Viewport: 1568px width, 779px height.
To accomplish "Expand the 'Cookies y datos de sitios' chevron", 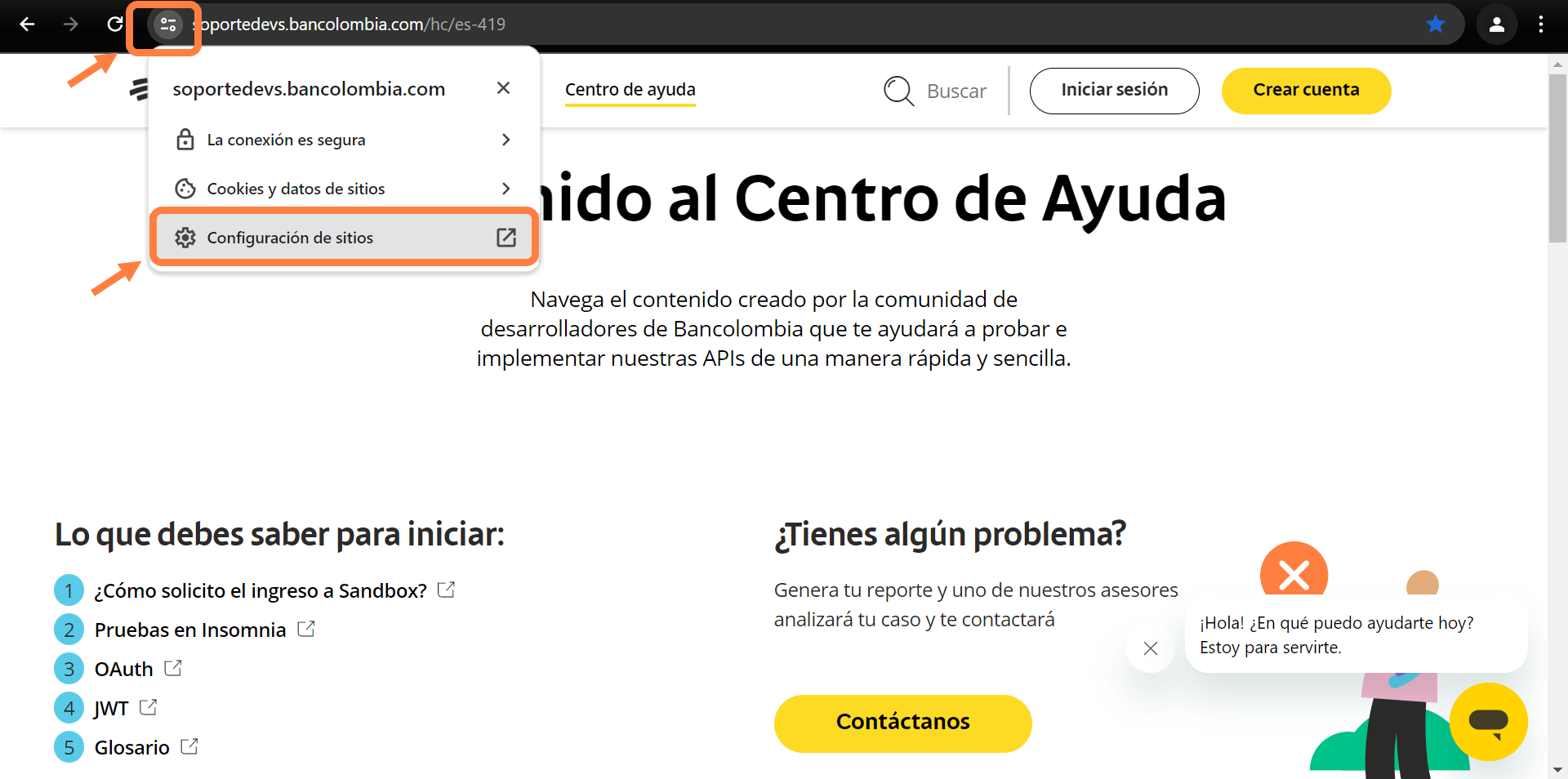I will click(x=506, y=189).
